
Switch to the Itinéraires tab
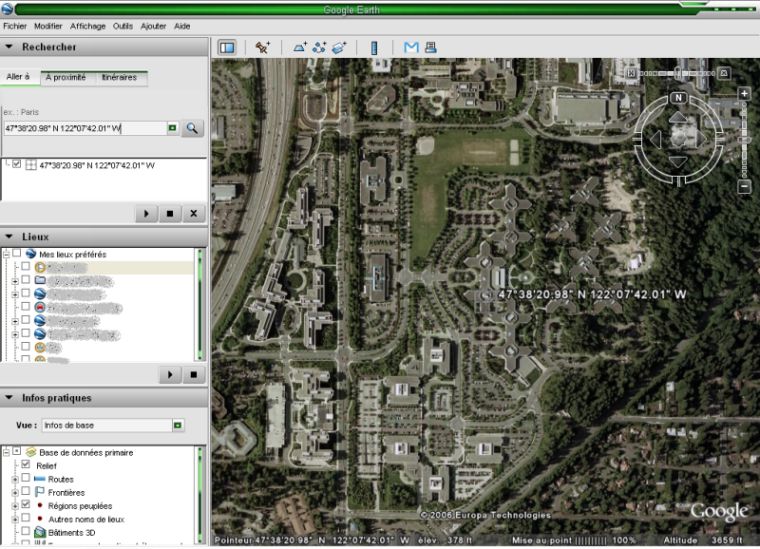pyautogui.click(x=119, y=78)
